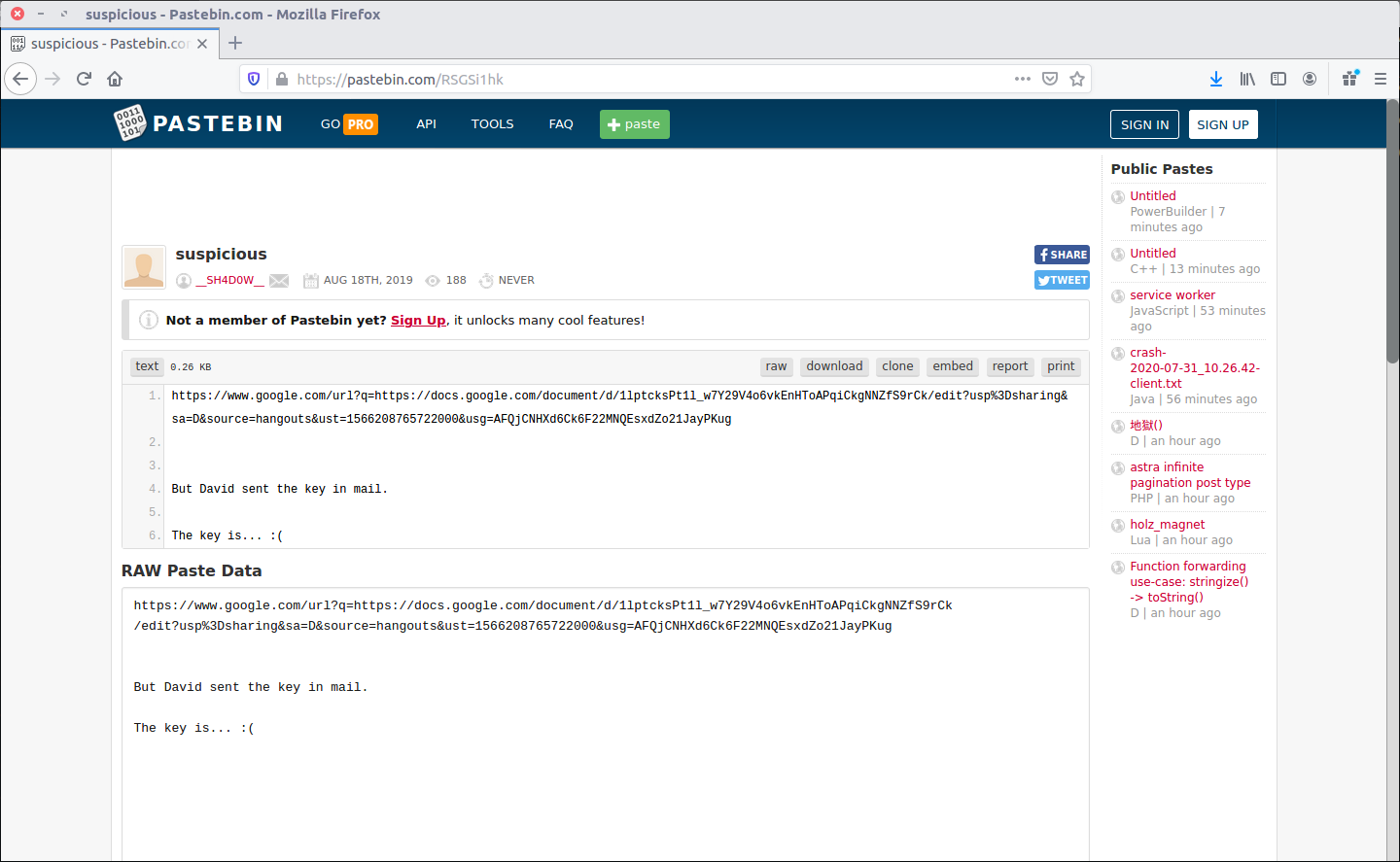Image resolution: width=1400 pixels, height=862 pixels.
Task: Show the Library bookmarks icon
Action: tap(1247, 79)
